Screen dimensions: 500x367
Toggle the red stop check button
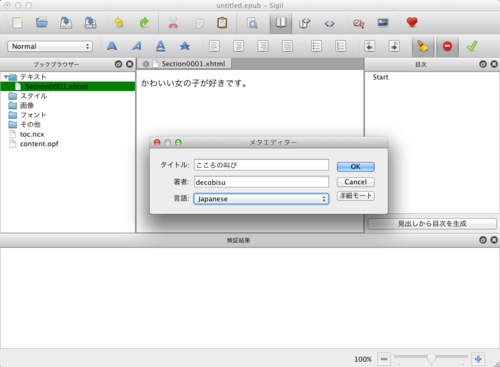click(447, 46)
